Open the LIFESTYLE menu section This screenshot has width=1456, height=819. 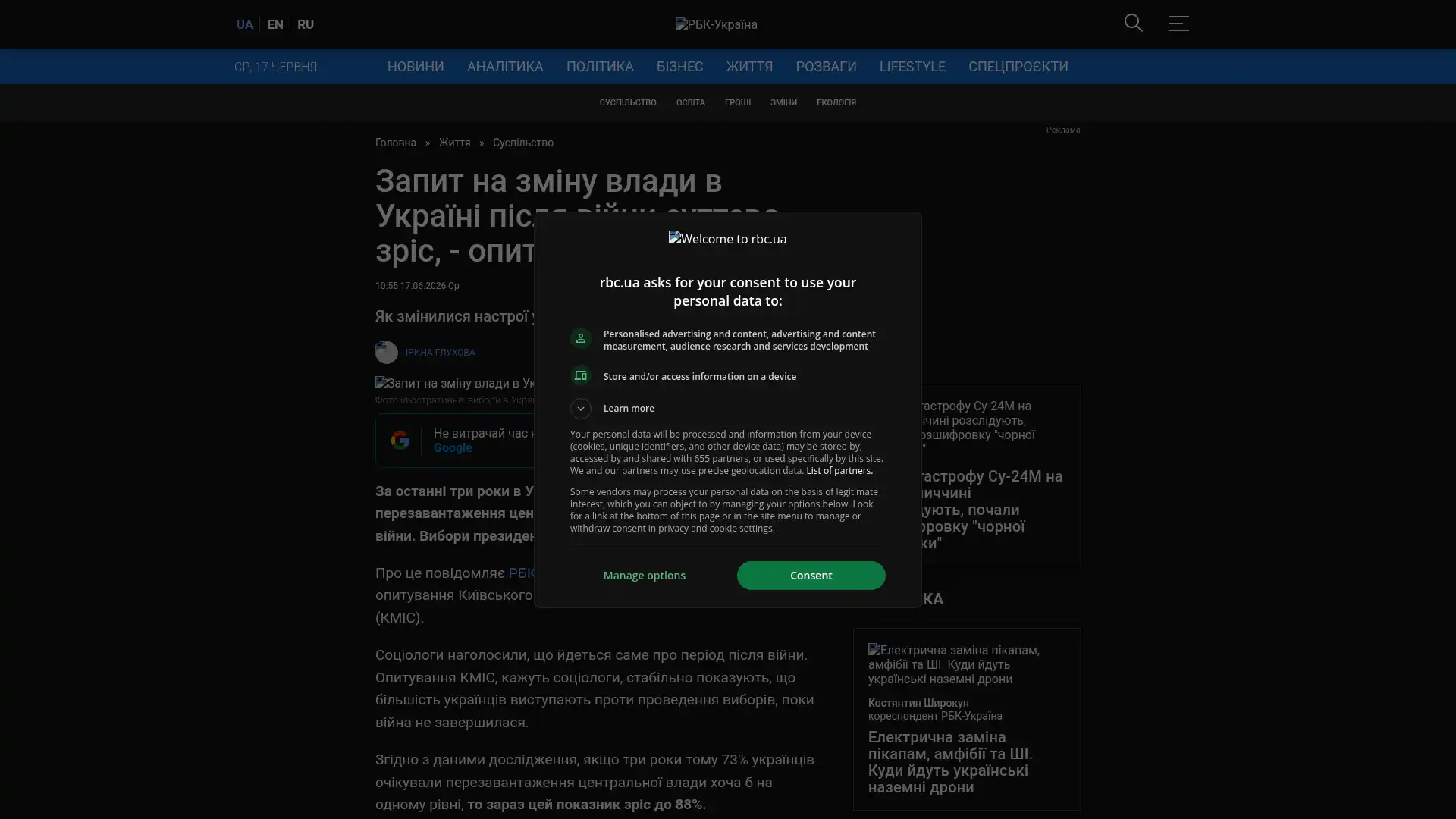tap(912, 67)
